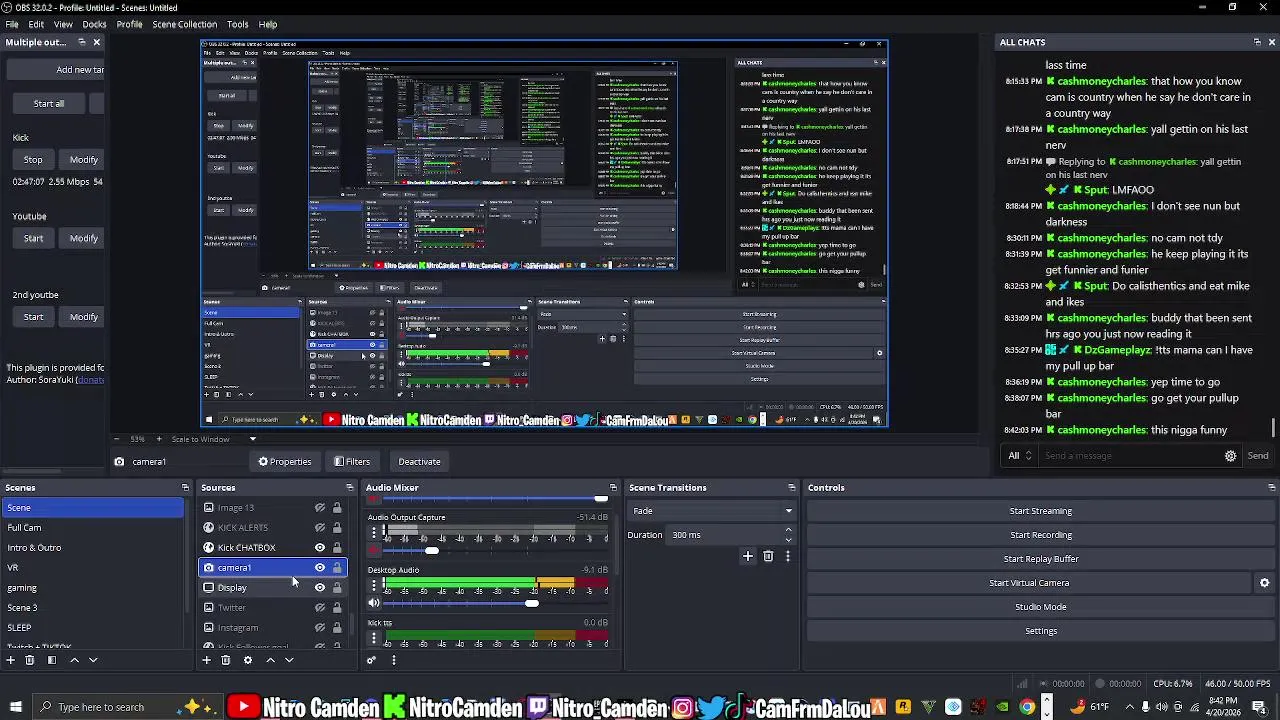Add a new scene with the plus icon
Screen dimensions: 1280x720
[11, 660]
